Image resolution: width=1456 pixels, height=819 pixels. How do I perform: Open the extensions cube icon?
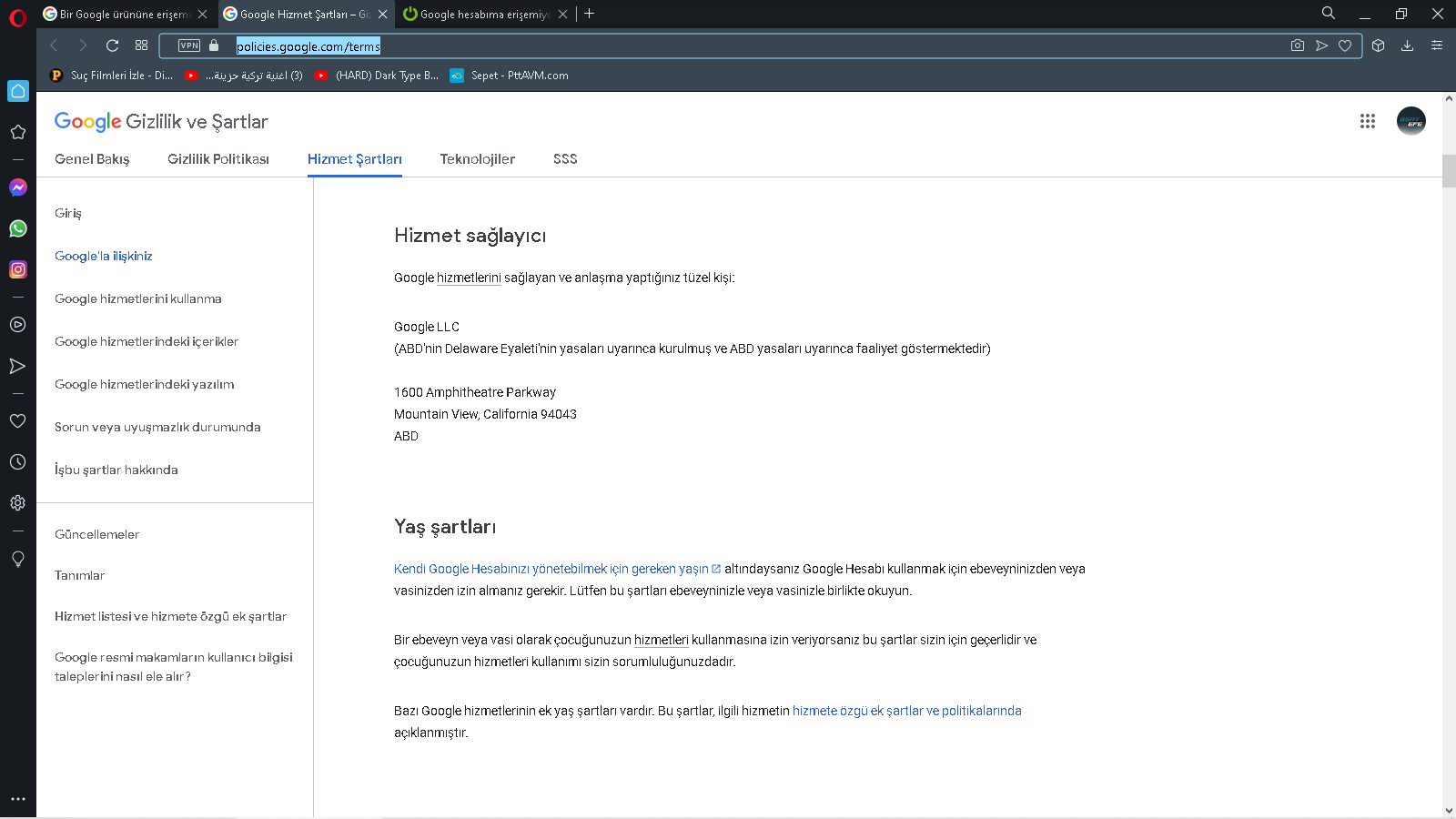(1378, 45)
